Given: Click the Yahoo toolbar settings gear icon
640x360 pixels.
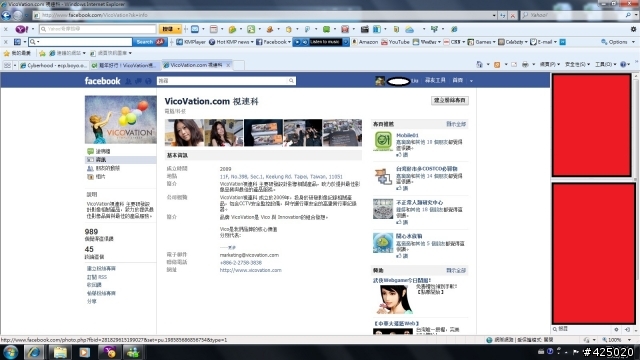Looking at the screenshot, I should coord(633,29).
